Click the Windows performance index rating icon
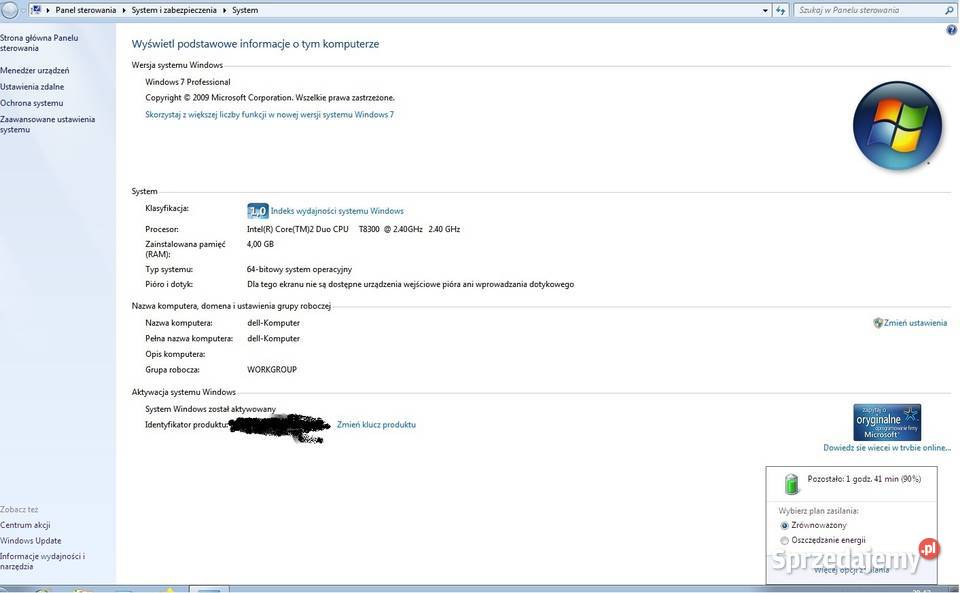This screenshot has width=960, height=593. click(x=257, y=210)
